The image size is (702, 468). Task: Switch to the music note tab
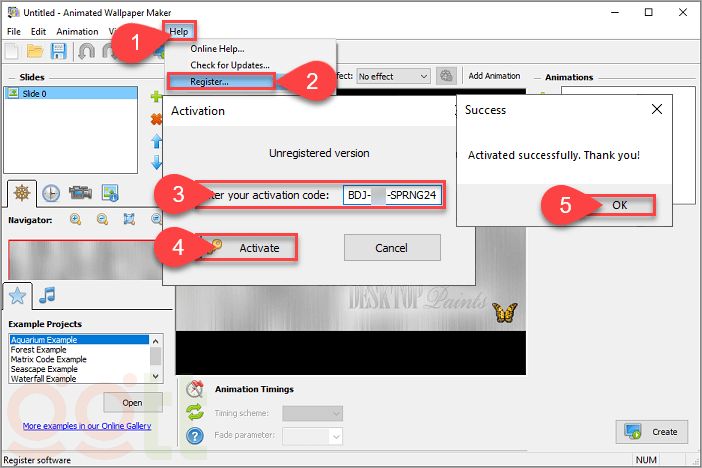[47, 295]
